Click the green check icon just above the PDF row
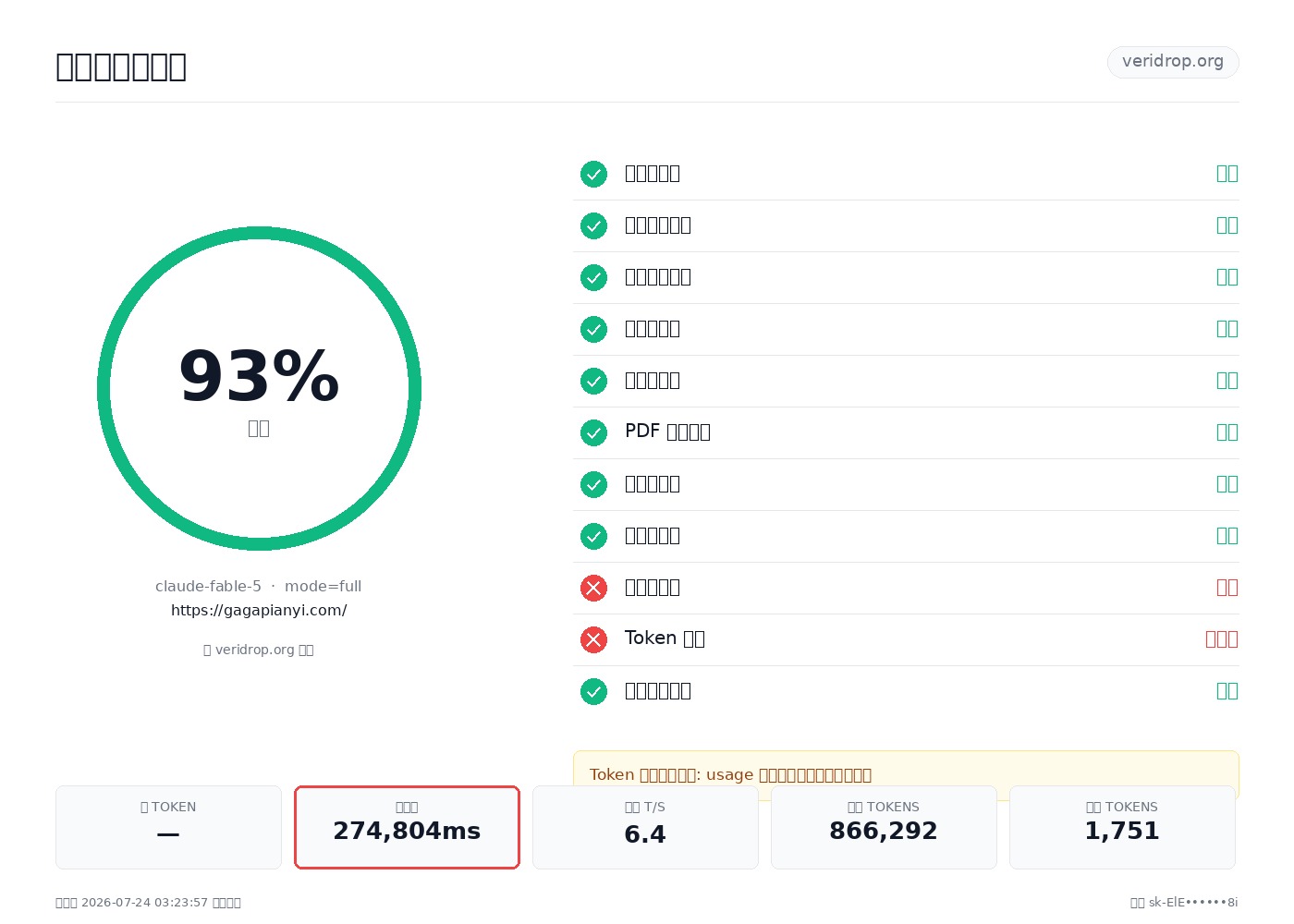Image resolution: width=1294 pixels, height=924 pixels. (x=593, y=381)
